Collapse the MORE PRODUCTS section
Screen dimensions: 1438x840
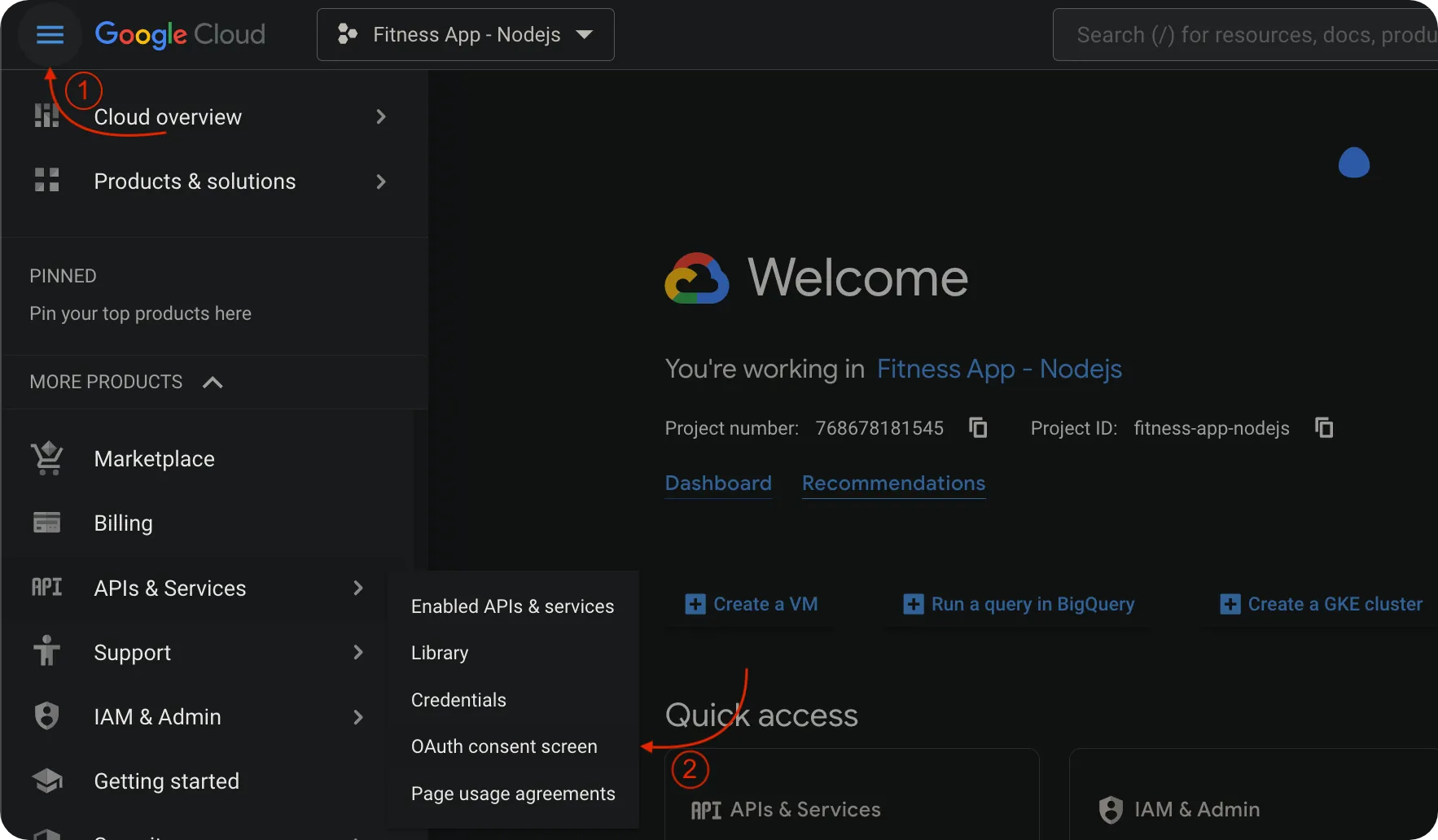point(213,383)
